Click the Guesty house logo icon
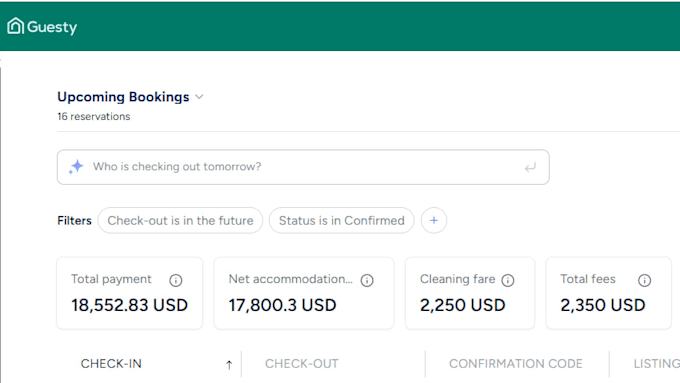680x383 pixels. click(x=15, y=26)
